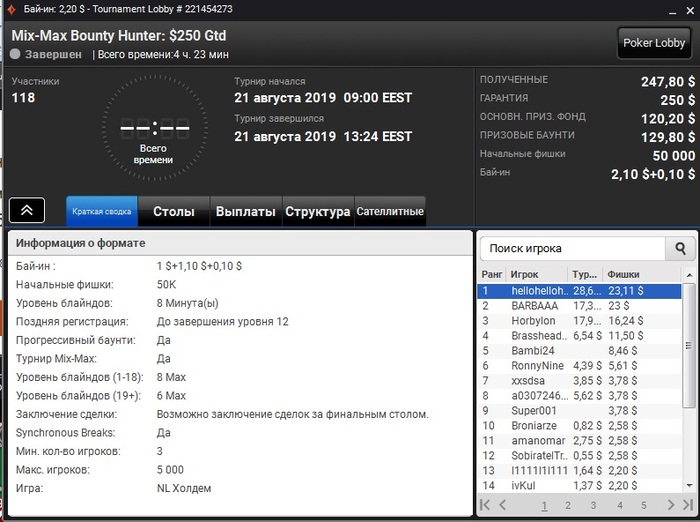Select player SobiratelTr.. row
Image resolution: width=700 pixels, height=522 pixels.
coord(579,455)
